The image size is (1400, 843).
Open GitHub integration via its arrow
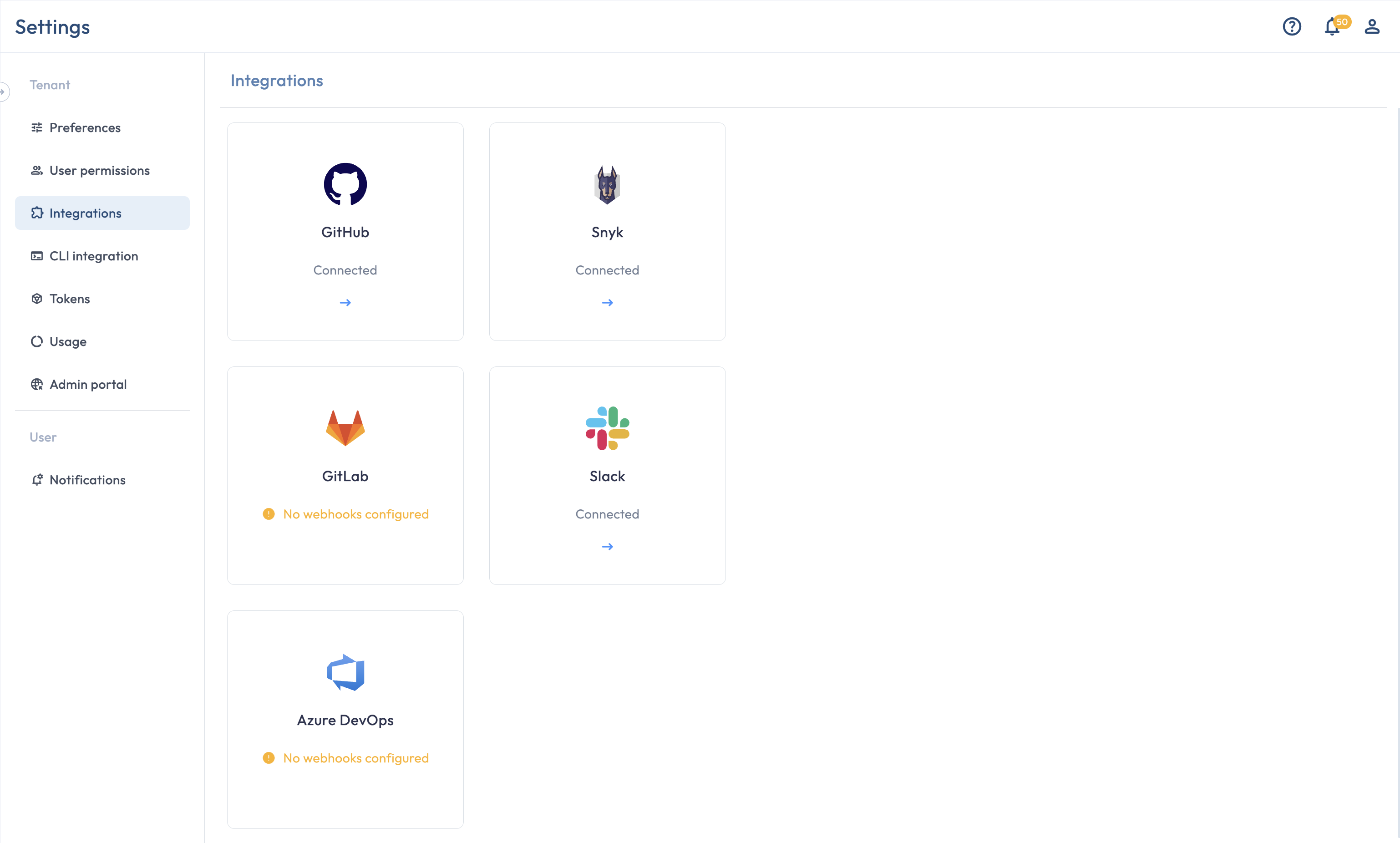pyautogui.click(x=345, y=303)
